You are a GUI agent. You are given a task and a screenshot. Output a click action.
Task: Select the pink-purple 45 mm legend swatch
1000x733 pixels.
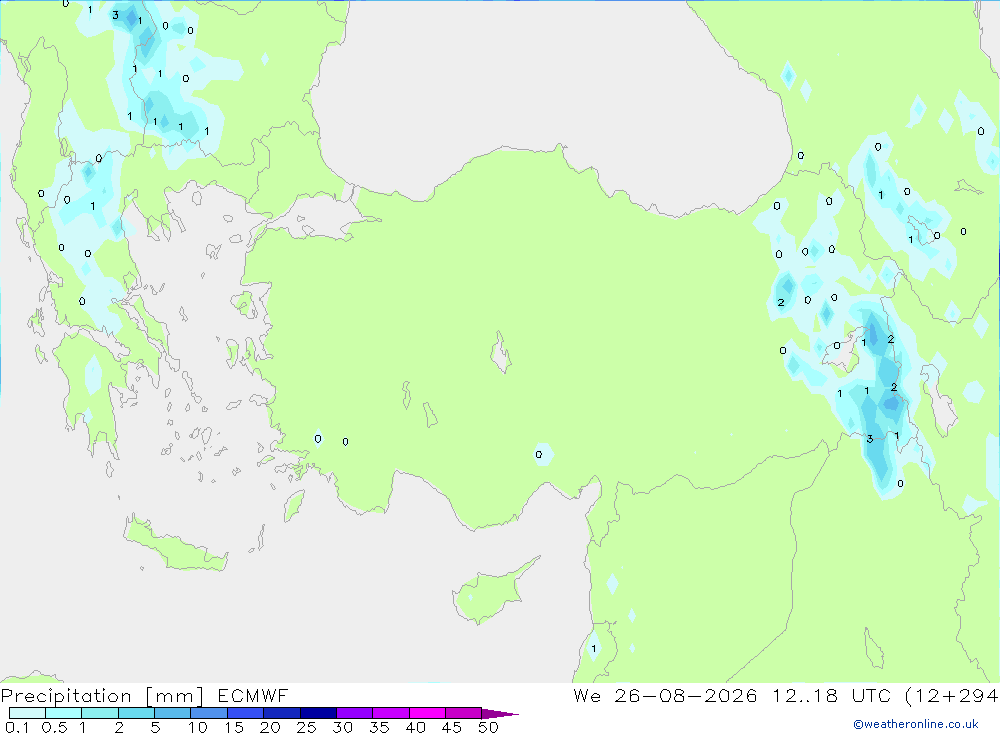pyautogui.click(x=464, y=713)
